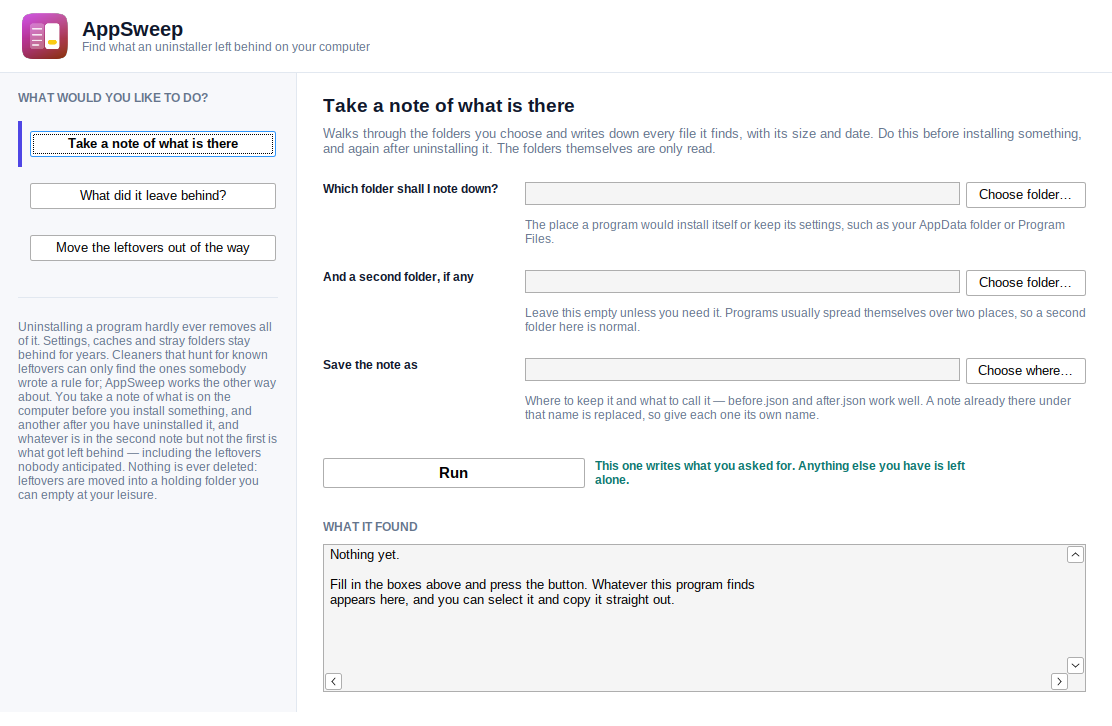Click the 'And a second folder, if any' label
1112x726 pixels.
[398, 277]
